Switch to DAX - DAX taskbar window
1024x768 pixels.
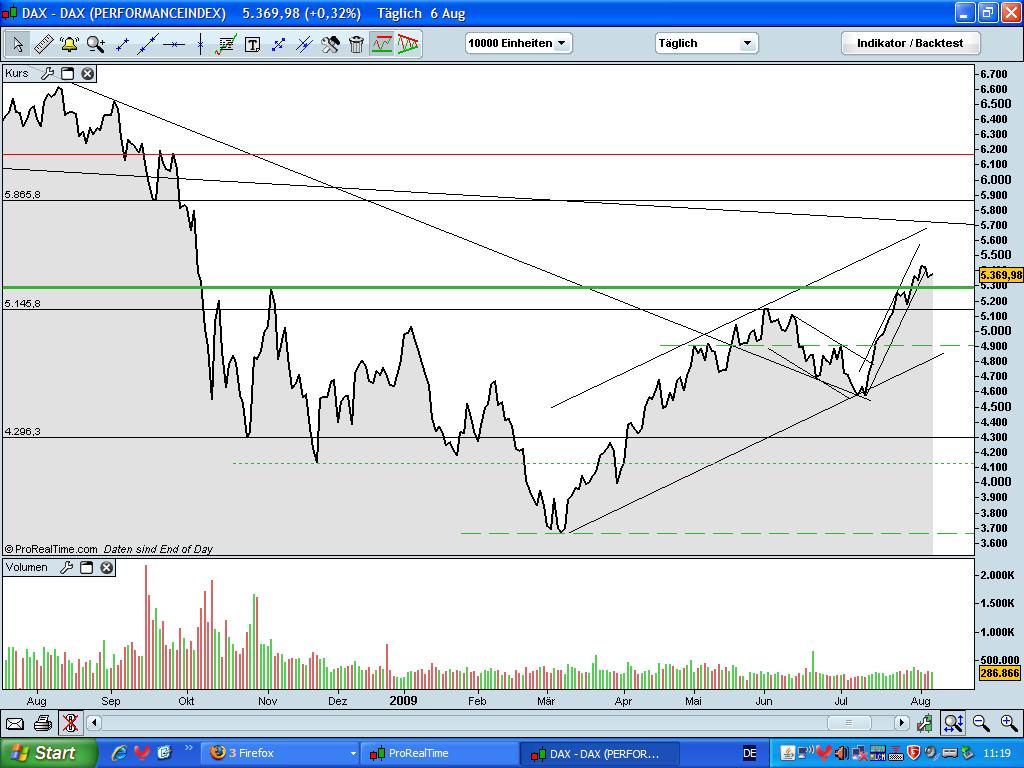(599, 754)
